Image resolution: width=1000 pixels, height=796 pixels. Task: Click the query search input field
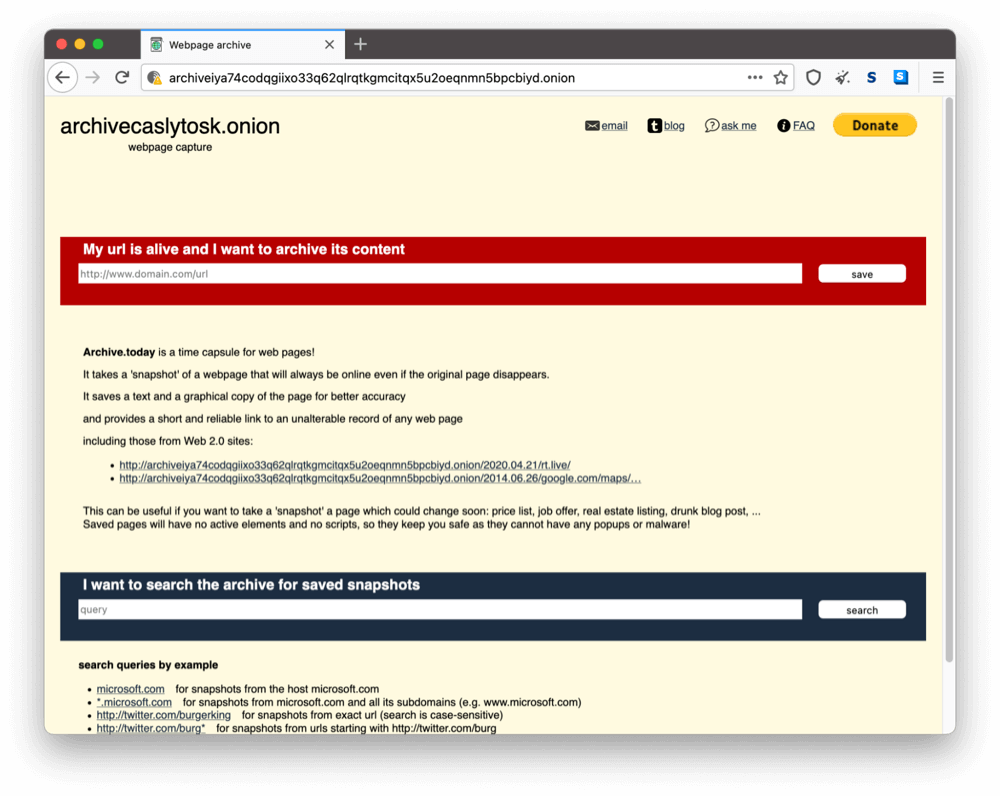pyautogui.click(x=440, y=609)
